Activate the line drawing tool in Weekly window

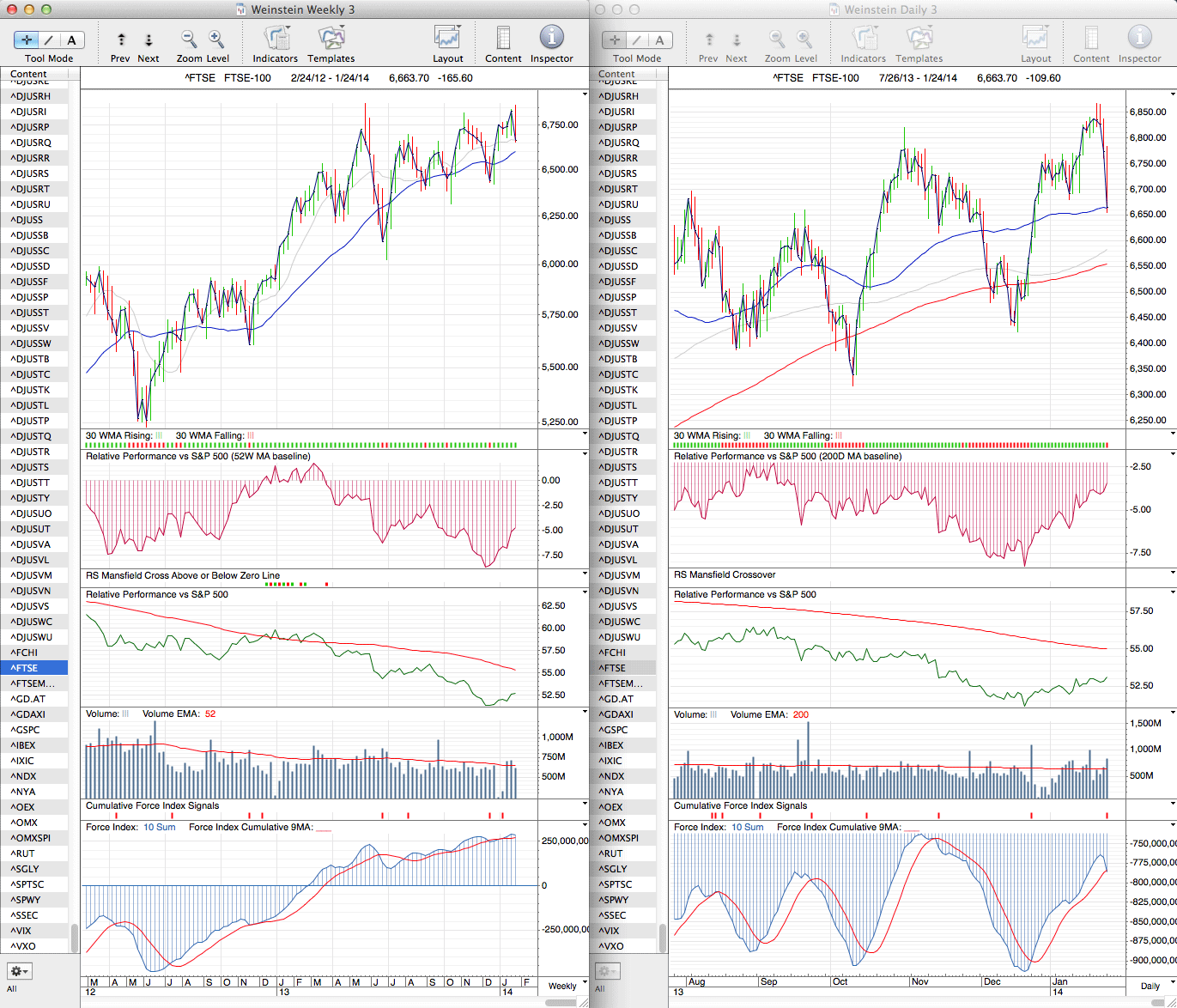click(x=49, y=40)
